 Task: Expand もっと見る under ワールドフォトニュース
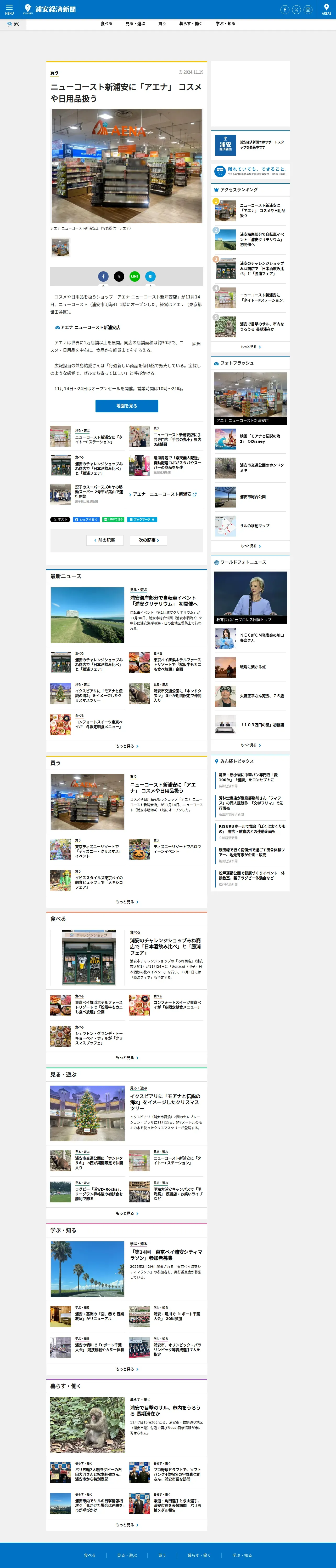point(250,745)
